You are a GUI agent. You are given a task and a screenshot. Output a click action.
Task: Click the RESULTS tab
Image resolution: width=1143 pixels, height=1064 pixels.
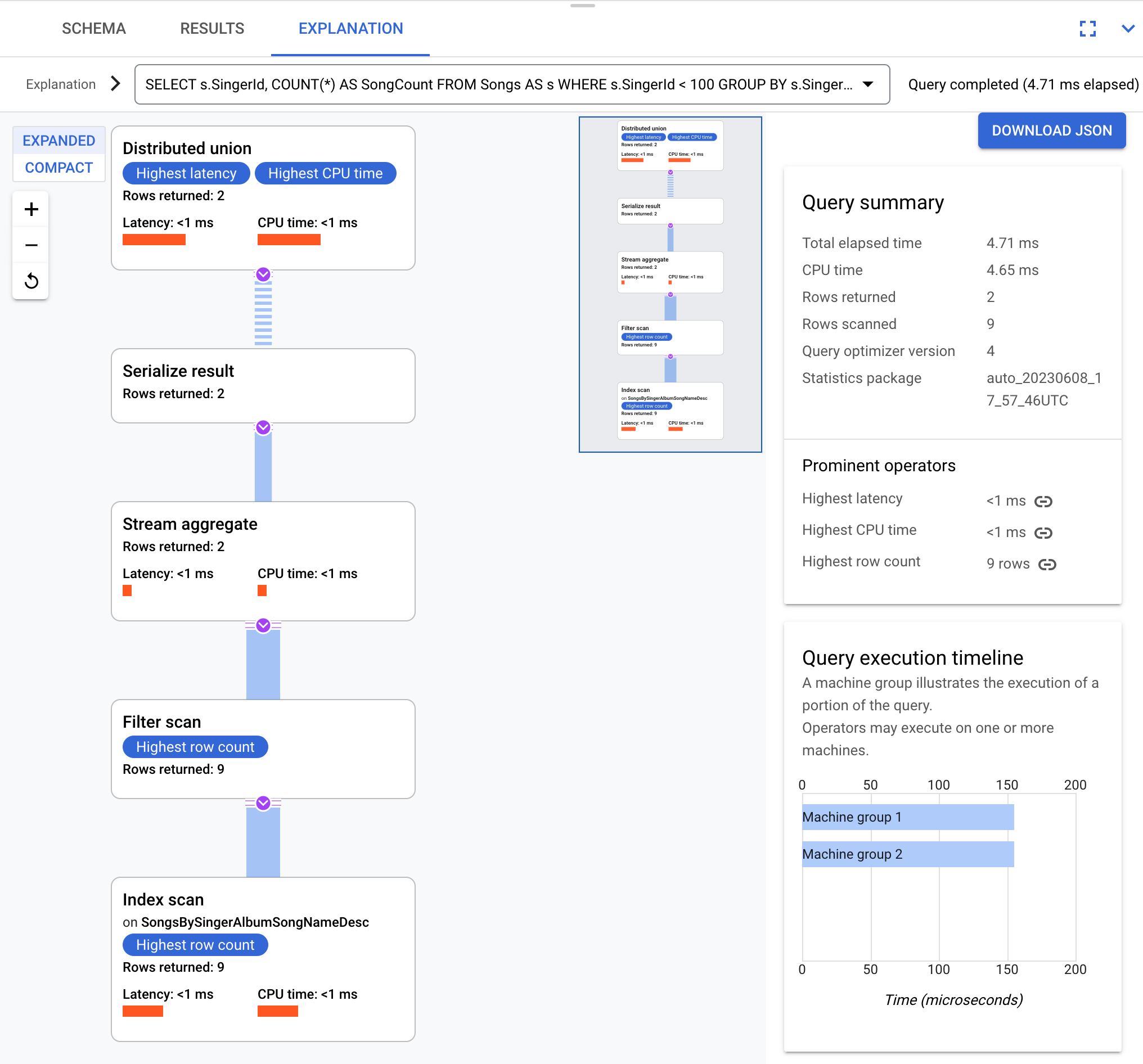point(212,28)
